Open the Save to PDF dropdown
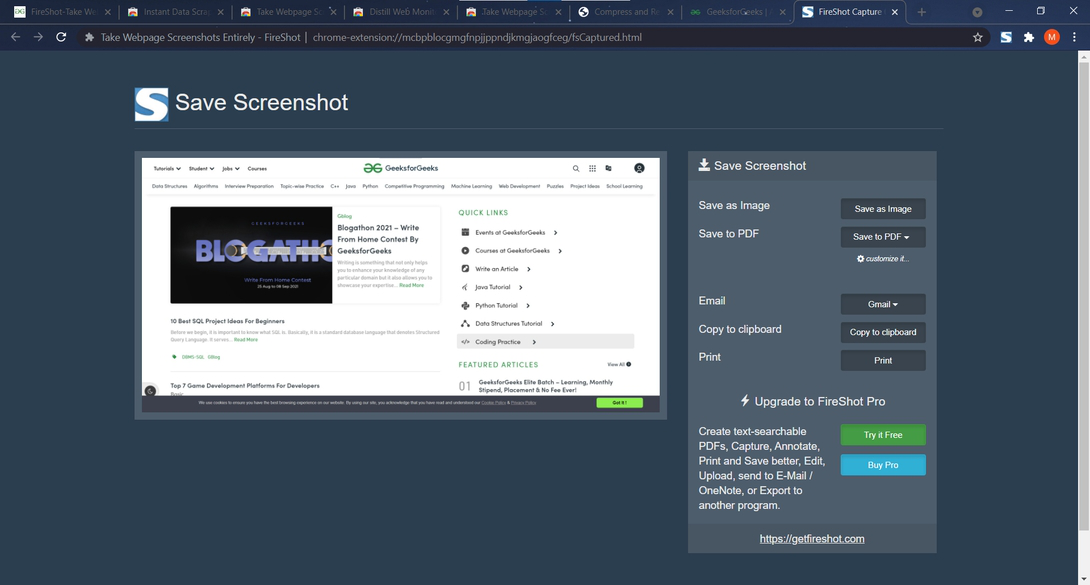The image size is (1090, 585). [883, 237]
